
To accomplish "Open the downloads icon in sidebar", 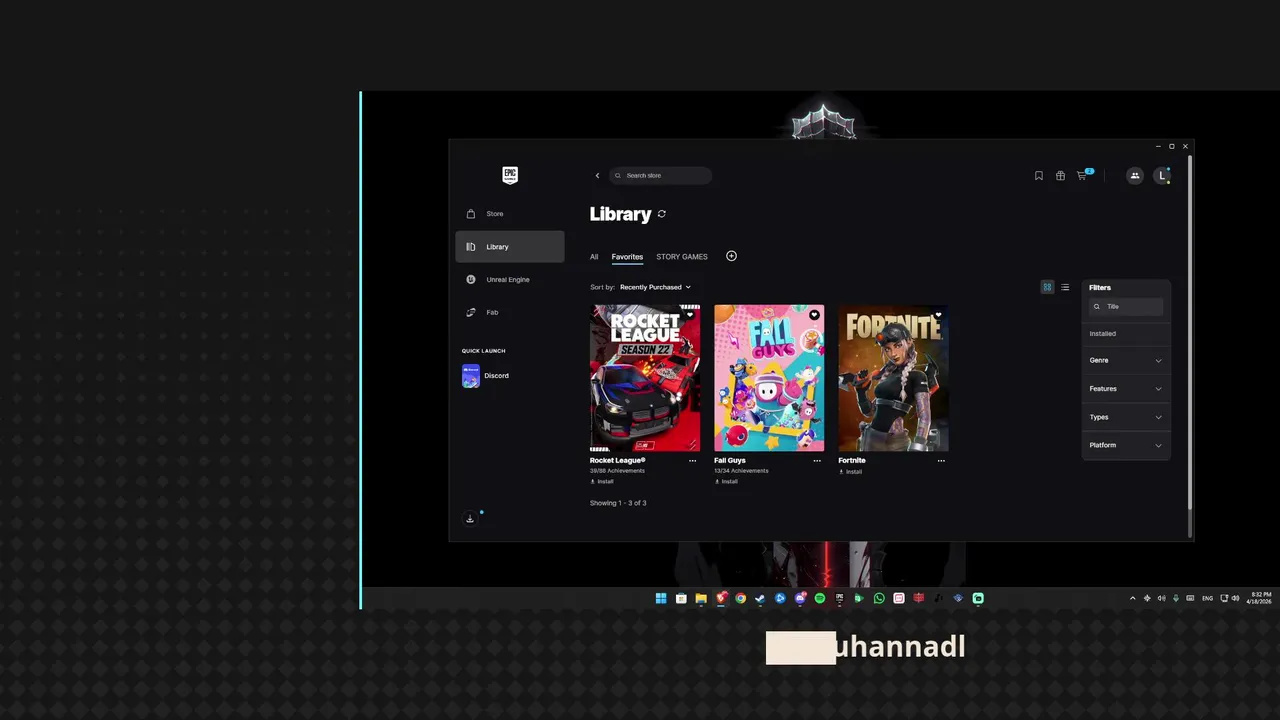I will tap(470, 519).
